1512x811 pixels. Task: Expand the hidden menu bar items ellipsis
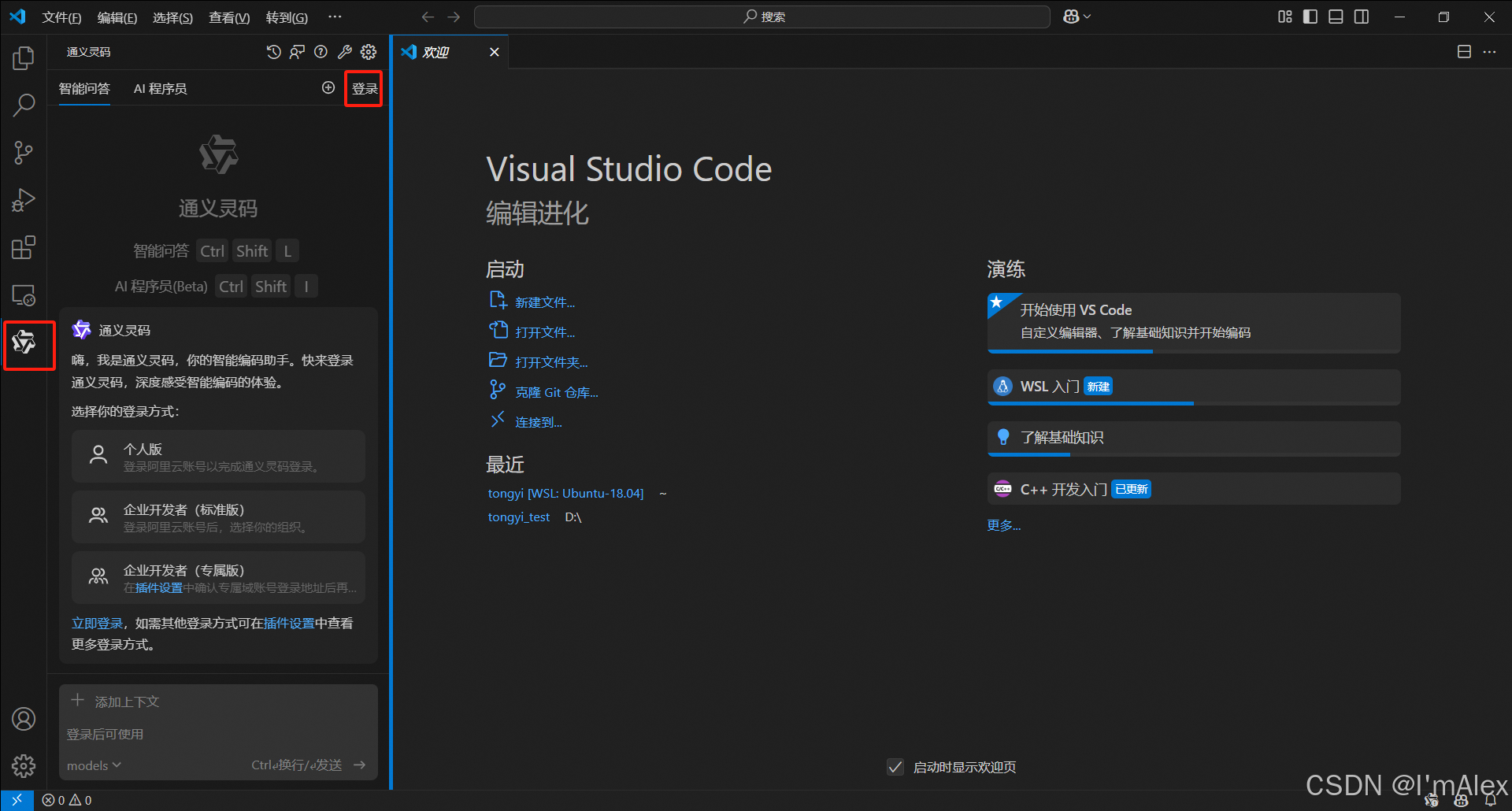pyautogui.click(x=335, y=17)
